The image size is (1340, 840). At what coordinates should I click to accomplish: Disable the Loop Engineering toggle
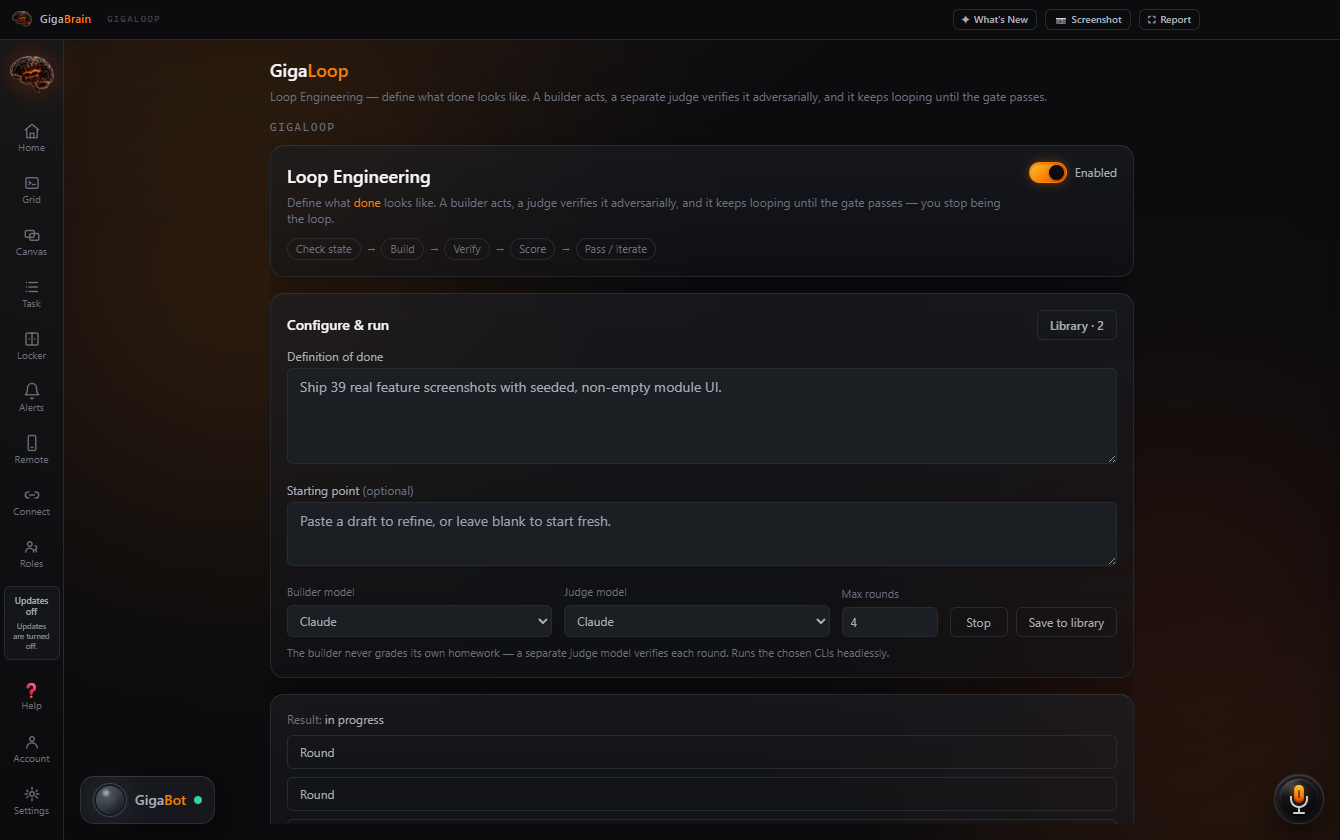pos(1048,173)
